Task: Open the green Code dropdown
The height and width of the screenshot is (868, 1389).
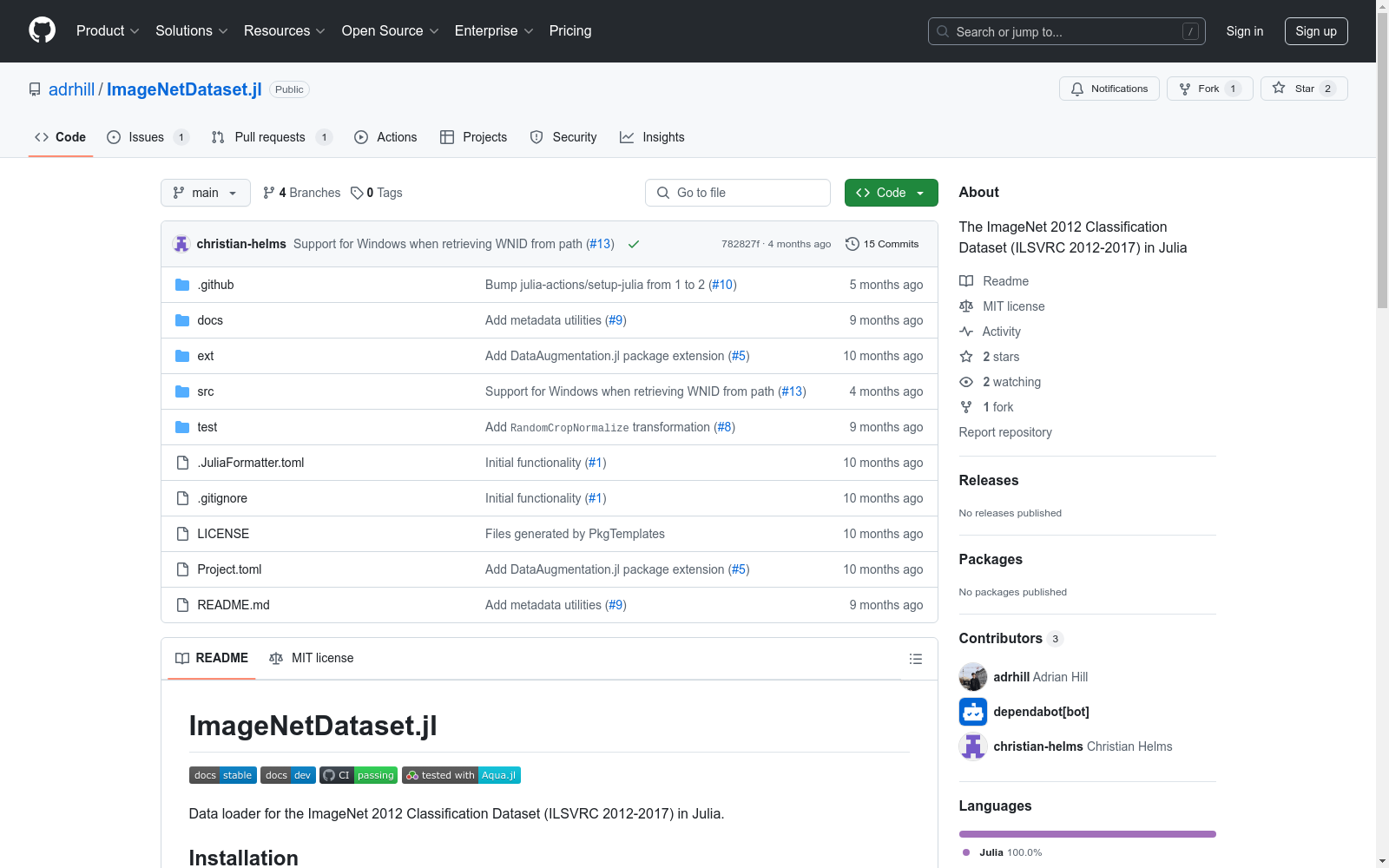Action: click(x=891, y=193)
